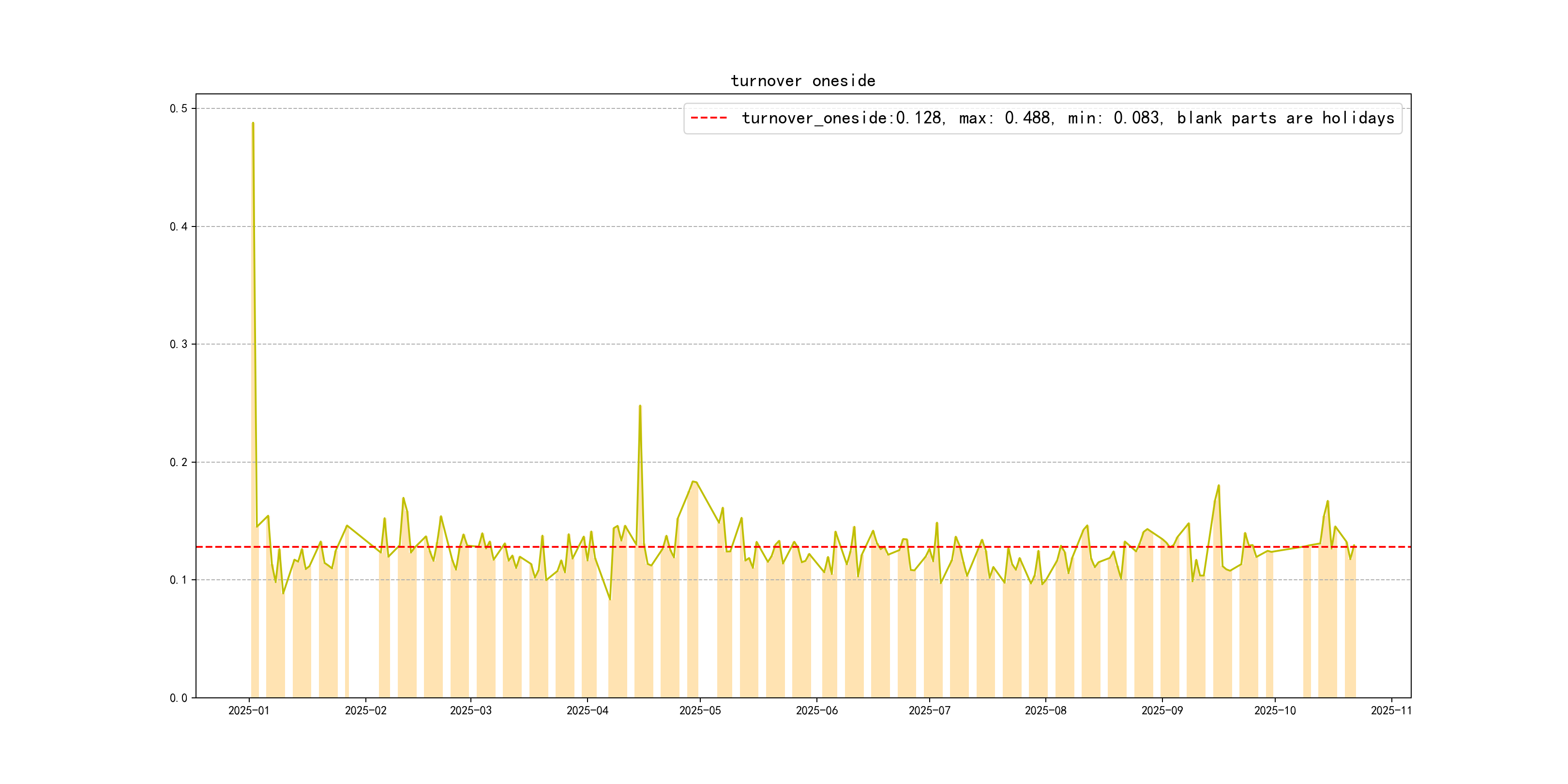Click the 0.3 y-axis tick label

(179, 345)
